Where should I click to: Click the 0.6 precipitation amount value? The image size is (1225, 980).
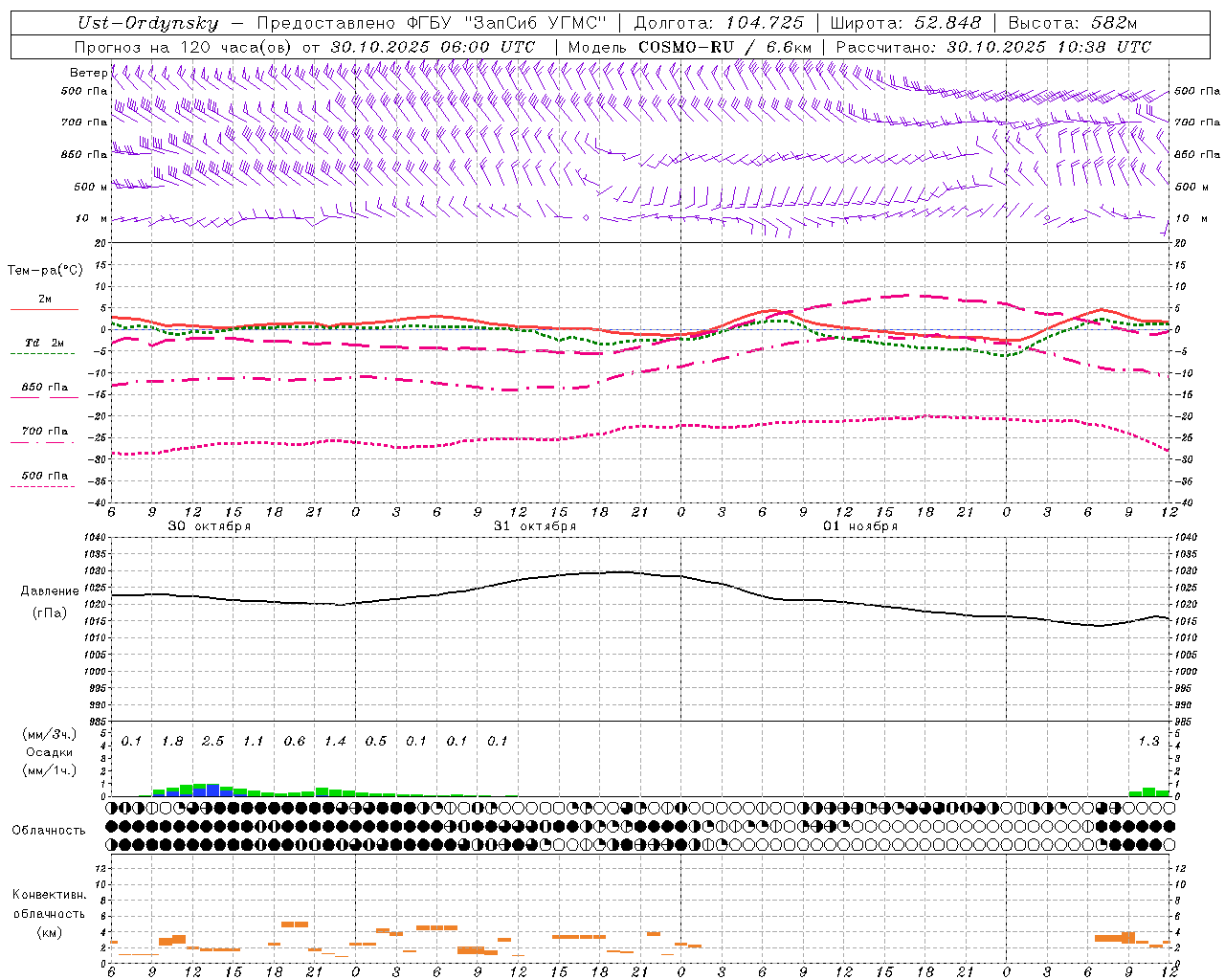point(294,742)
